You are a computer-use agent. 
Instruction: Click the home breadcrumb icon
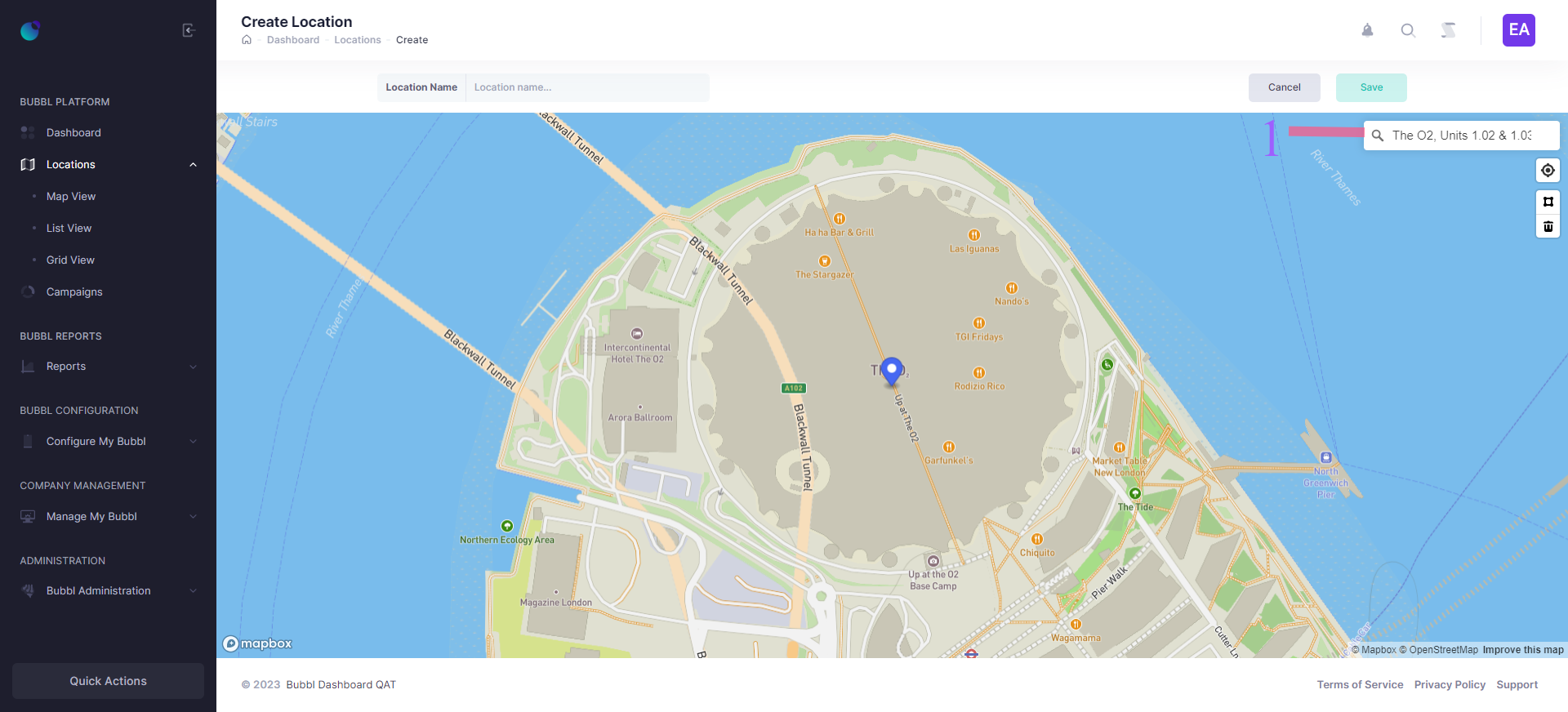[247, 40]
